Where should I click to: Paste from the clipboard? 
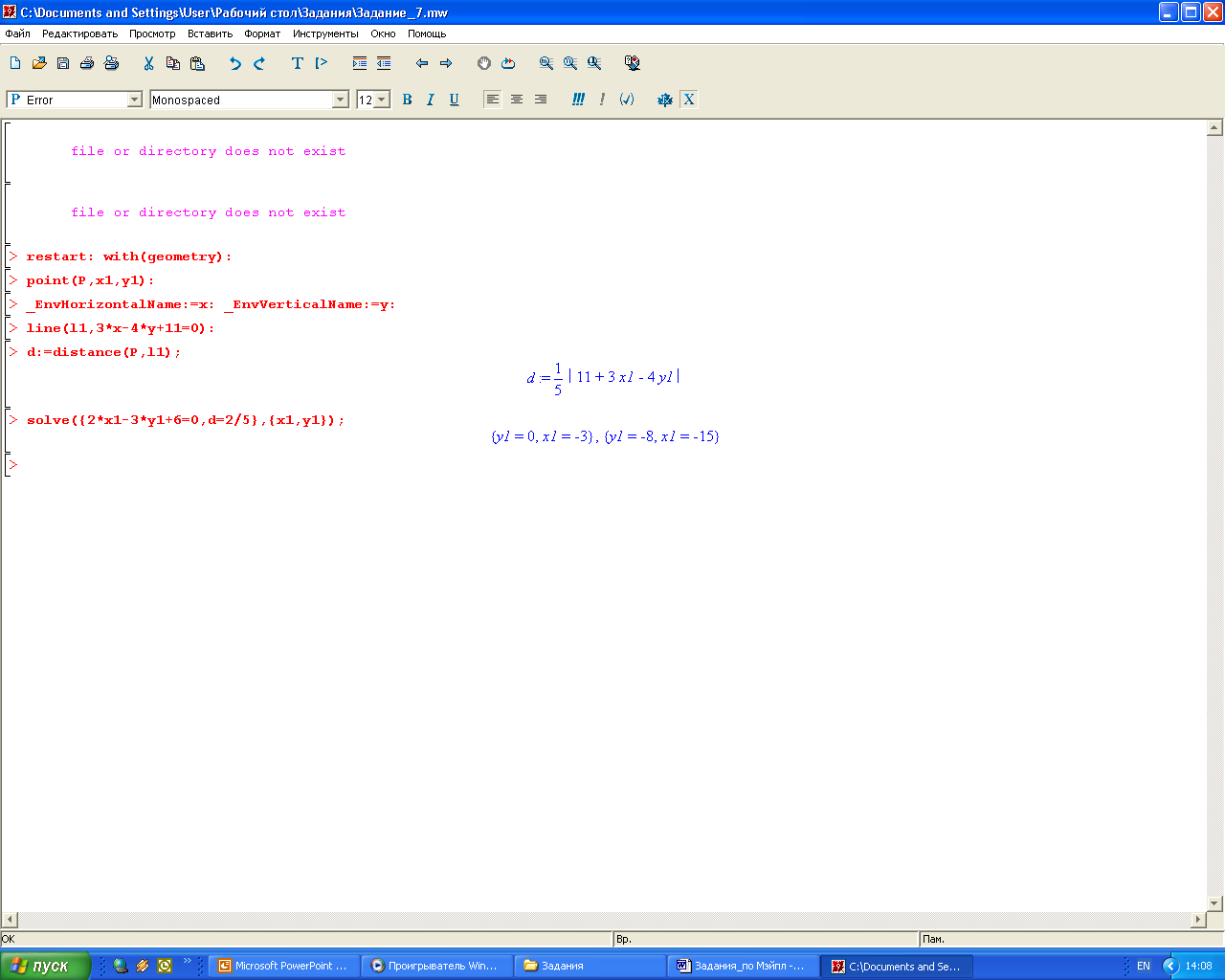(x=197, y=63)
